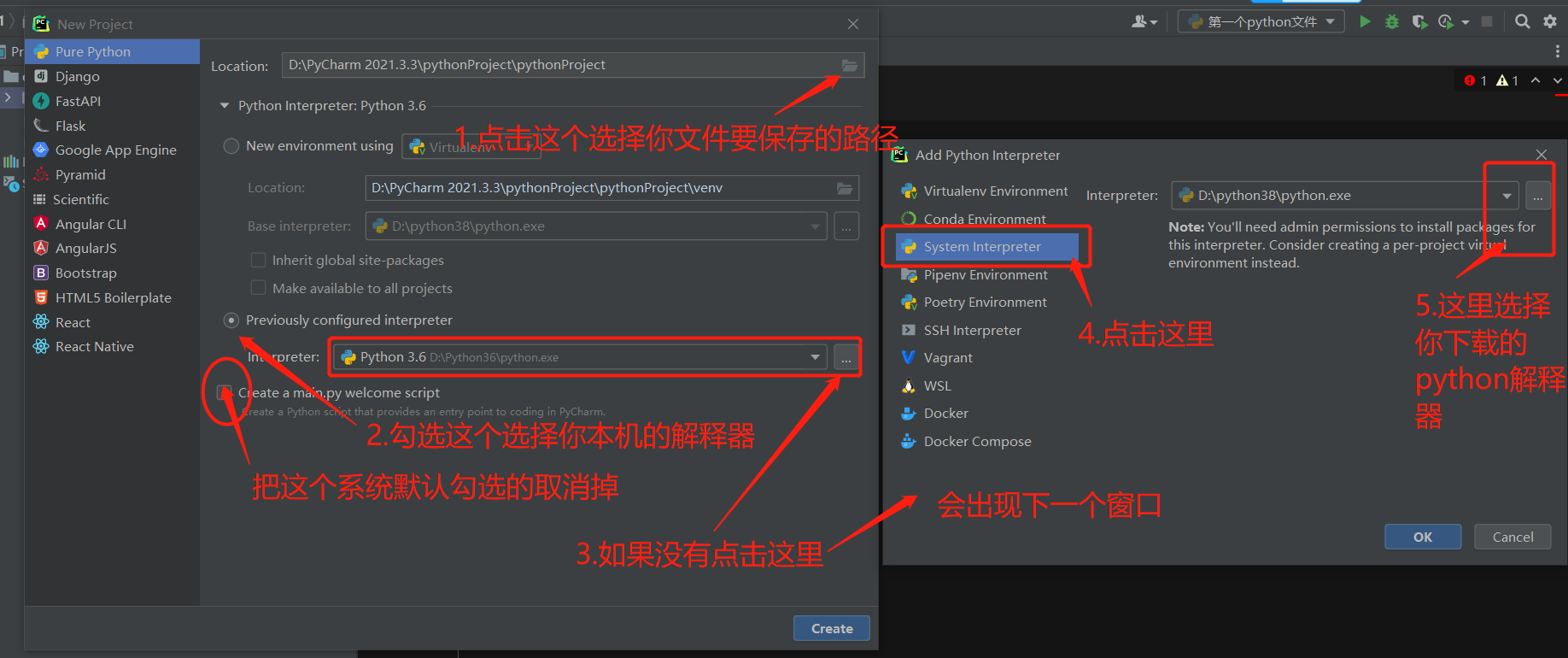Open IDE settings gear icon

(1550, 21)
